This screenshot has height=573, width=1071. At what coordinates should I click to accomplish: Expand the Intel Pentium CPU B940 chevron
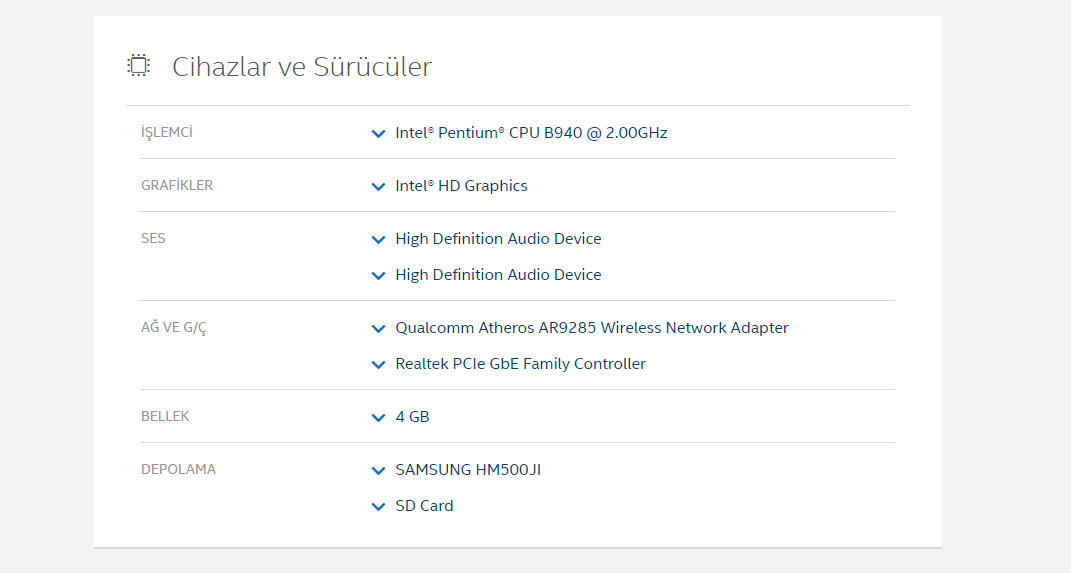click(378, 133)
